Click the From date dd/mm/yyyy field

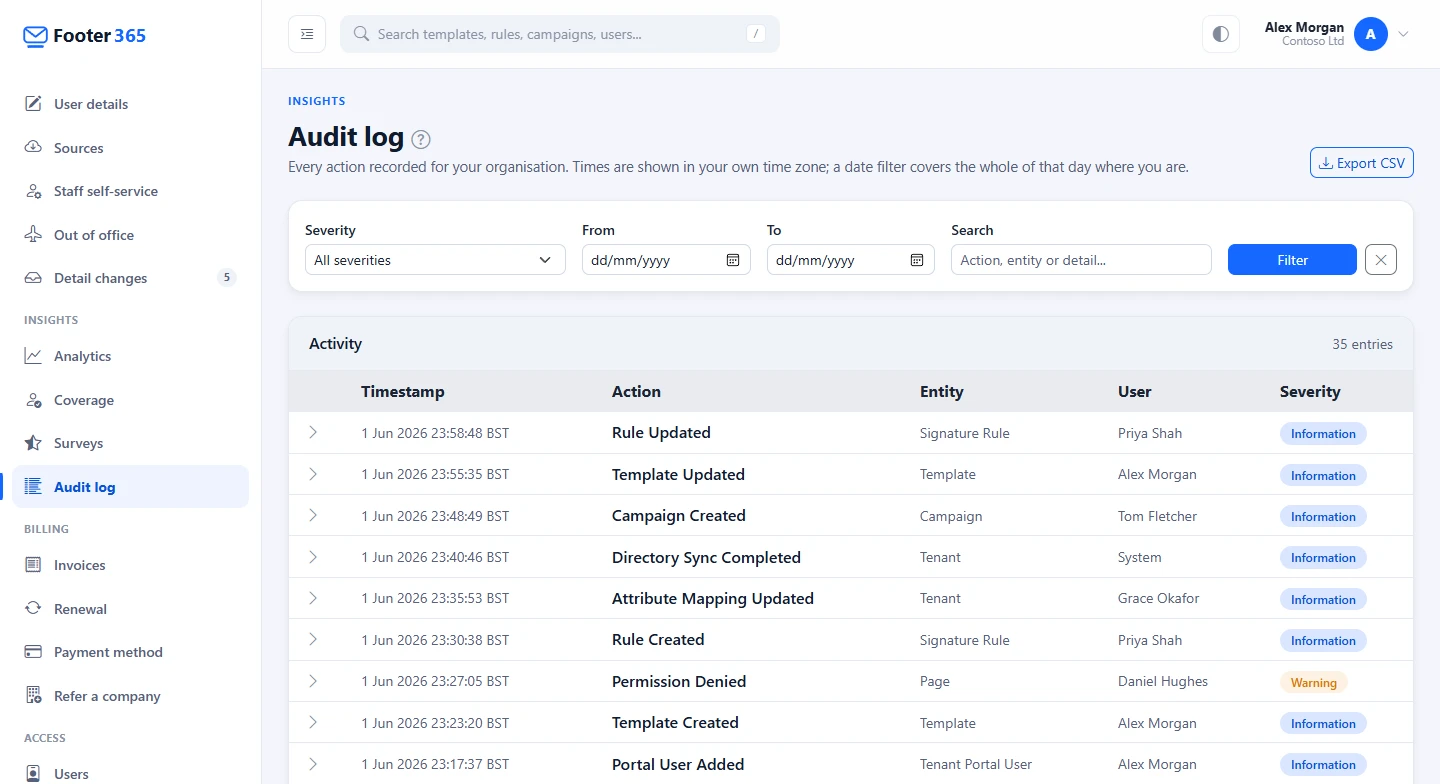(x=666, y=260)
